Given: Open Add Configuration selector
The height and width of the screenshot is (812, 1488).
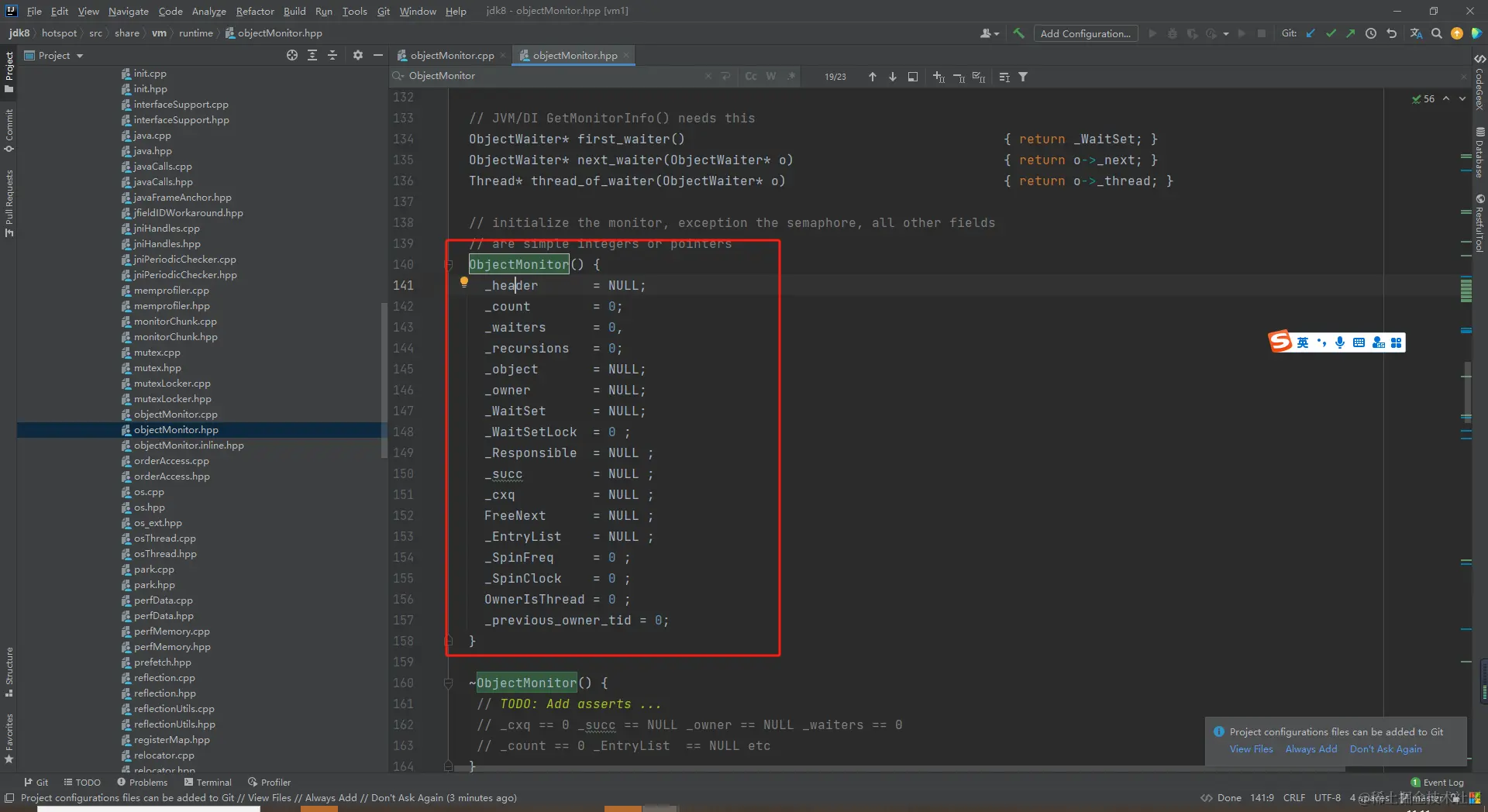Looking at the screenshot, I should click(x=1086, y=33).
